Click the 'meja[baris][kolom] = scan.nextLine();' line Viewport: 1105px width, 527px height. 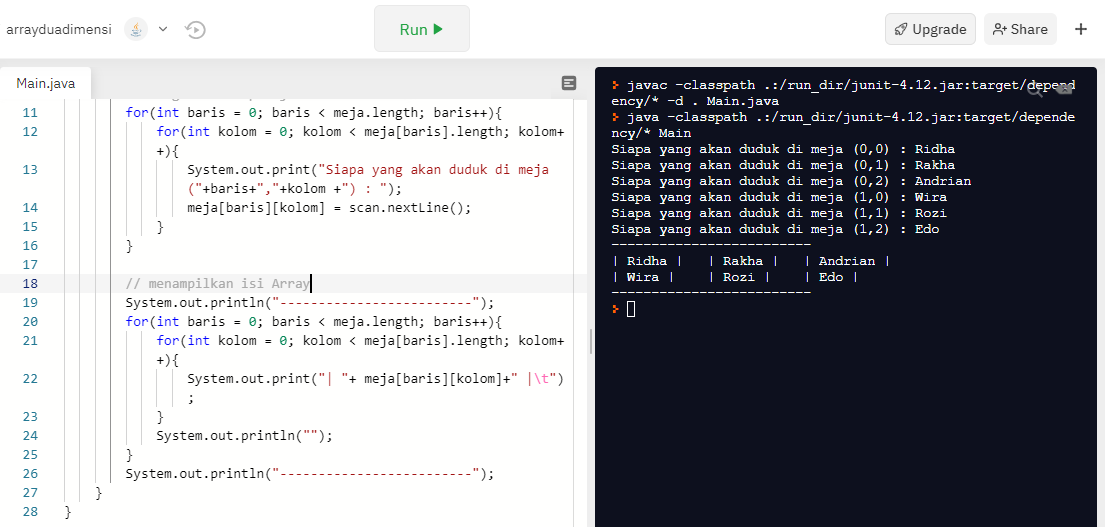[328, 208]
